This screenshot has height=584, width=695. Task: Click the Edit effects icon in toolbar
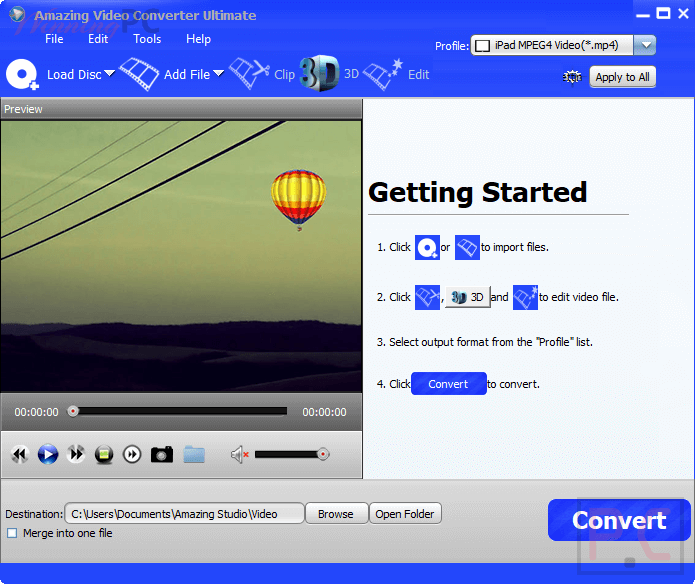point(383,74)
